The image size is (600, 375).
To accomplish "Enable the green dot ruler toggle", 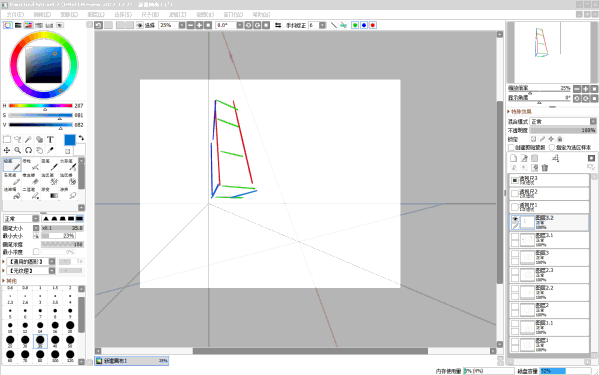I will pos(355,25).
